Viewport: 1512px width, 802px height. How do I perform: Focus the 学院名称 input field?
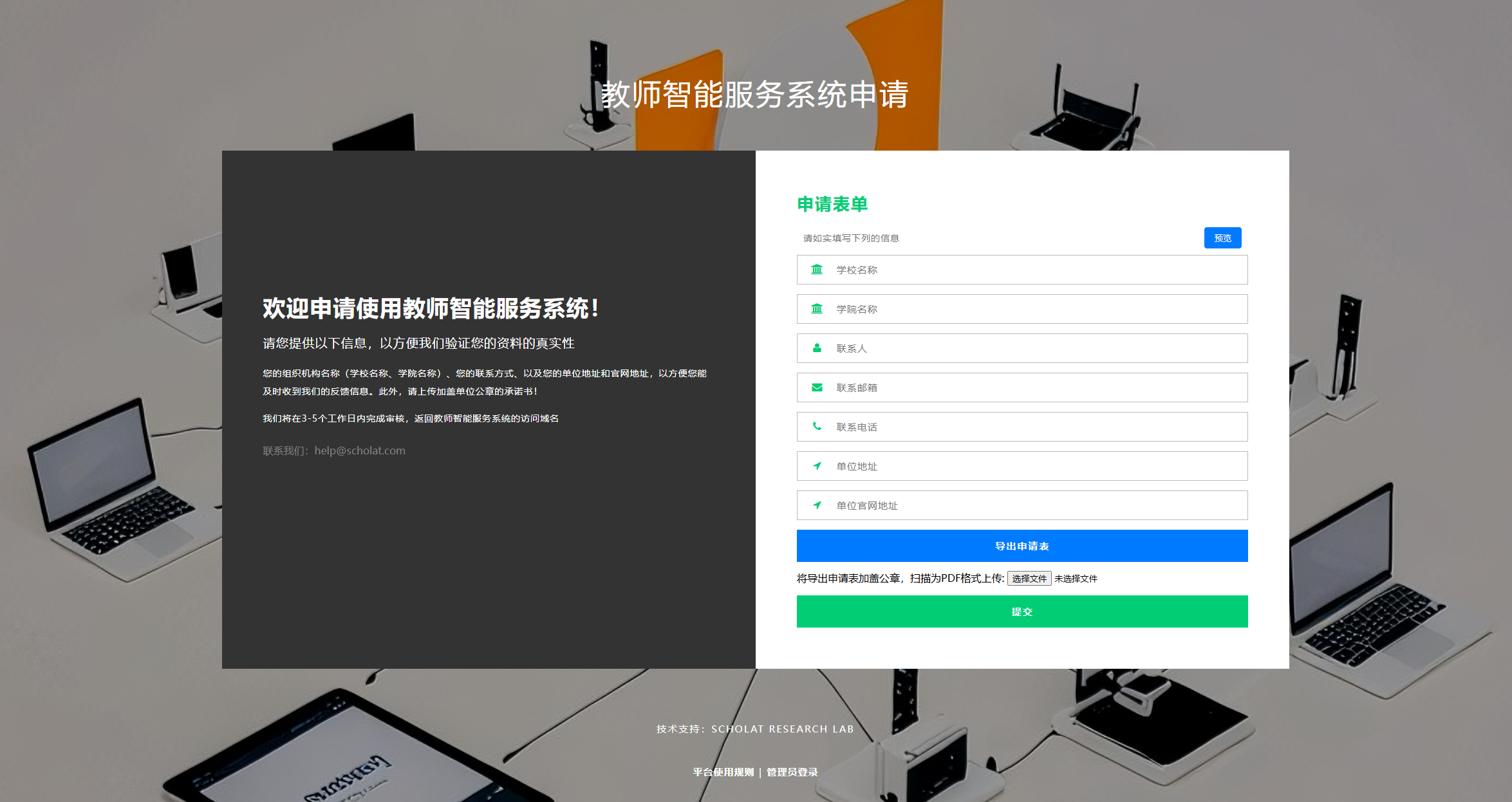point(1022,309)
